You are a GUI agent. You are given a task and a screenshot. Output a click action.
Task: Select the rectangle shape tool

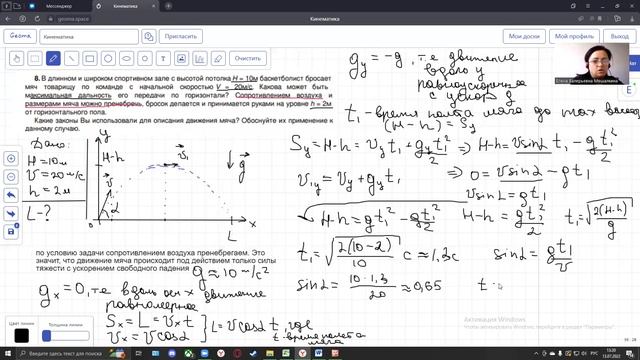tap(90, 58)
